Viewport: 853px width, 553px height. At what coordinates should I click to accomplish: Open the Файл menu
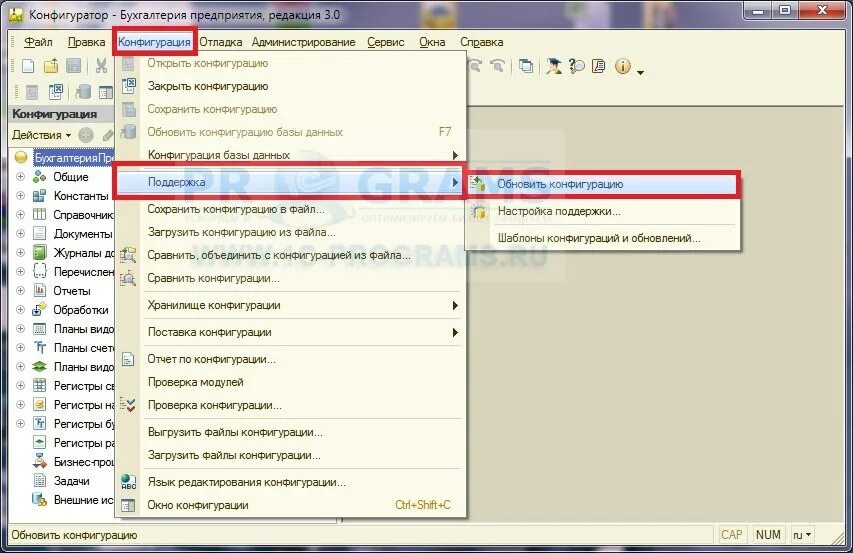tap(38, 42)
